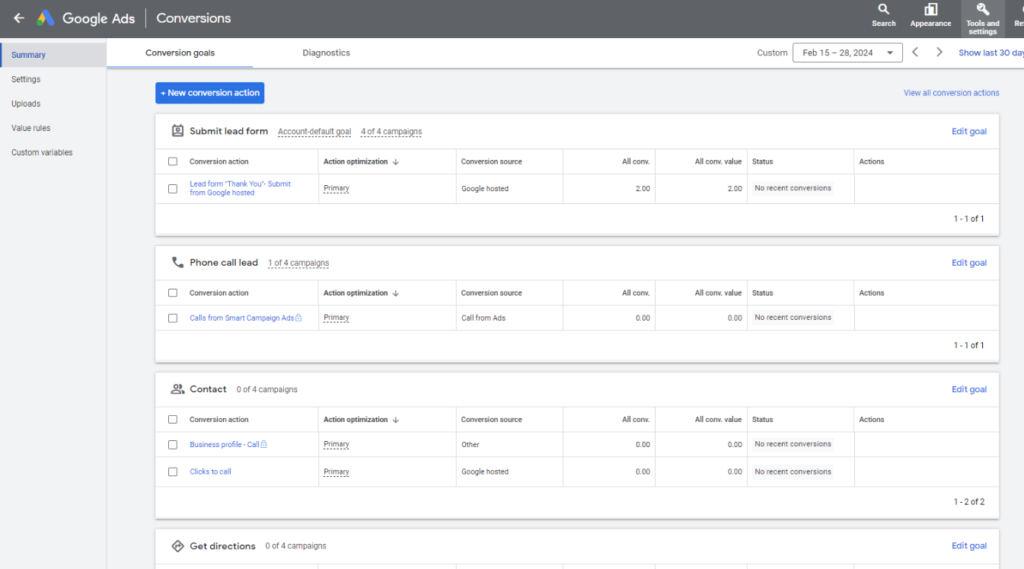Click the New conversion action button
Screen dimensions: 1024x569
point(210,93)
